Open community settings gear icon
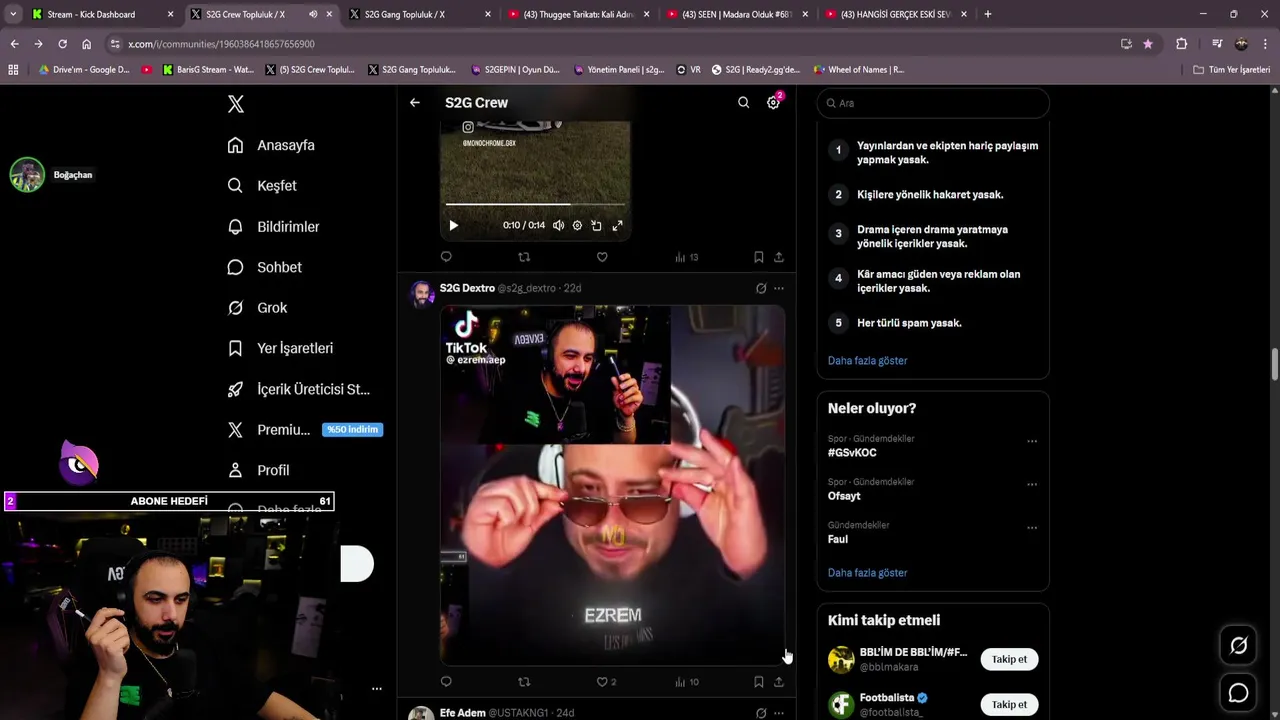The width and height of the screenshot is (1280, 720). point(773,102)
